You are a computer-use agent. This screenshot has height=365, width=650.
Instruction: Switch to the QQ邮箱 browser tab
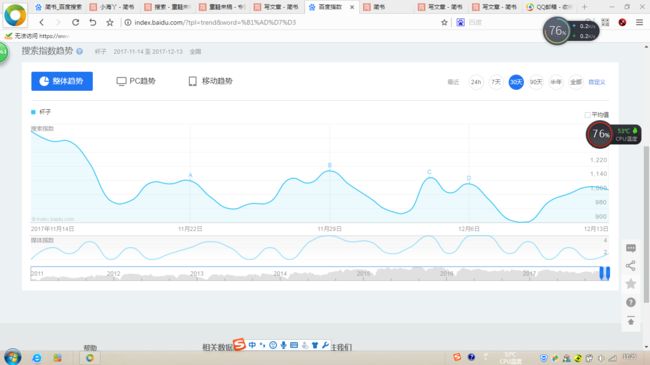(x=550, y=7)
